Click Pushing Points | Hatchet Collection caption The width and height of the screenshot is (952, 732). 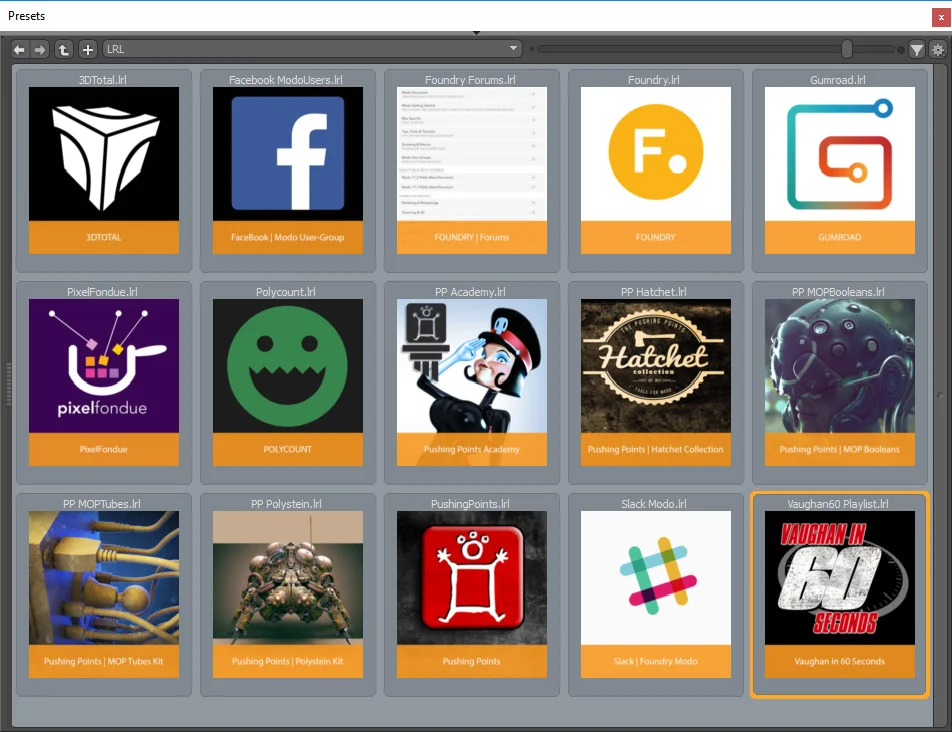656,449
